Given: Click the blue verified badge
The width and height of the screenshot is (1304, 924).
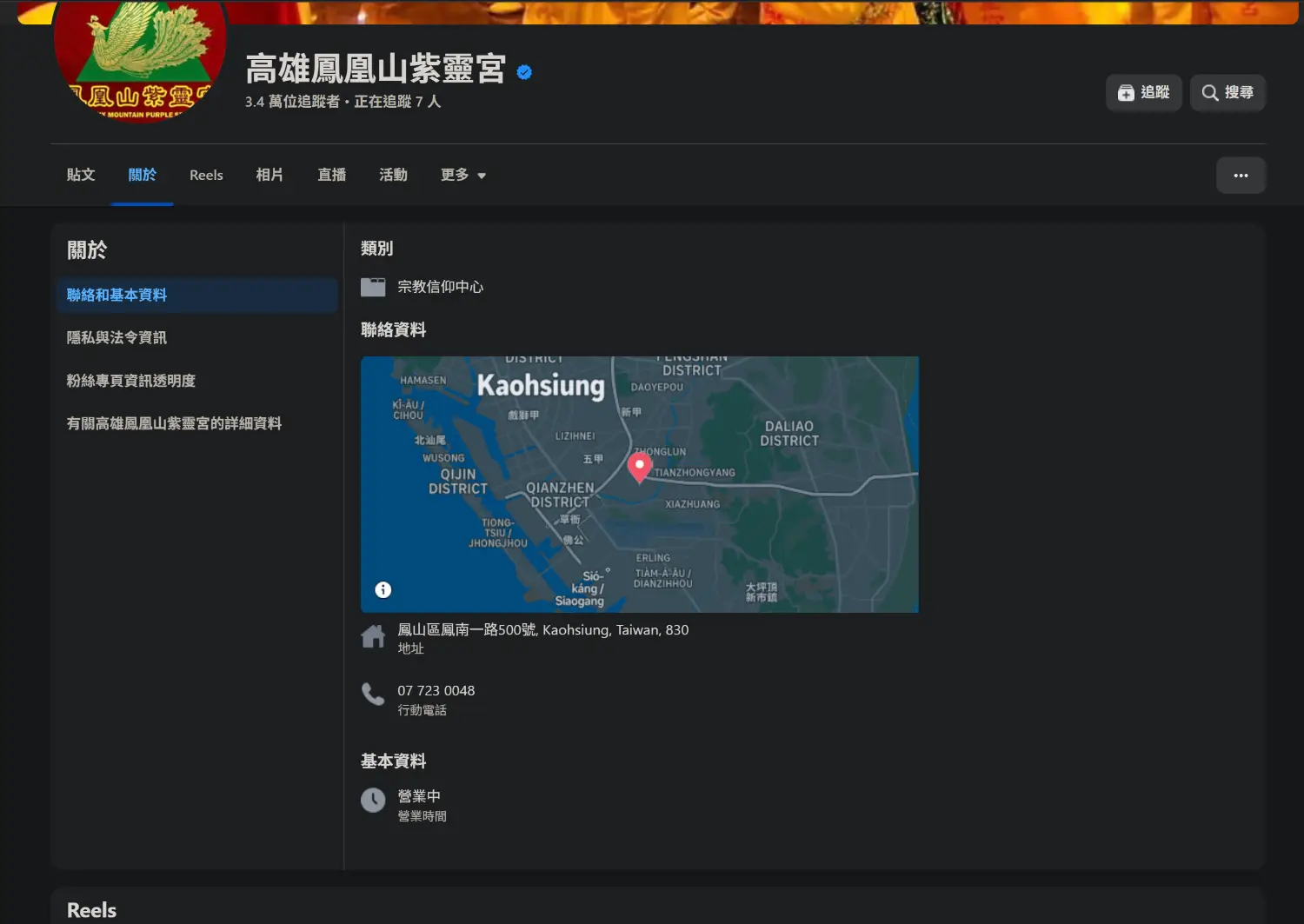Looking at the screenshot, I should tap(524, 72).
